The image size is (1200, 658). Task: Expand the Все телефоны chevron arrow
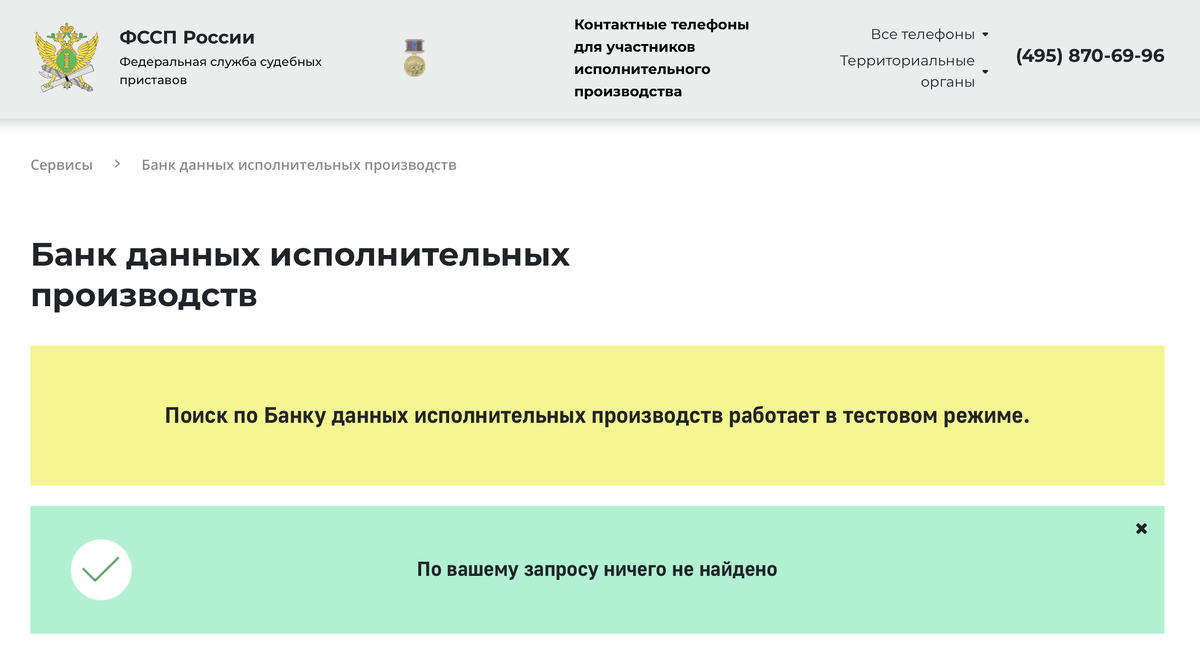click(987, 33)
